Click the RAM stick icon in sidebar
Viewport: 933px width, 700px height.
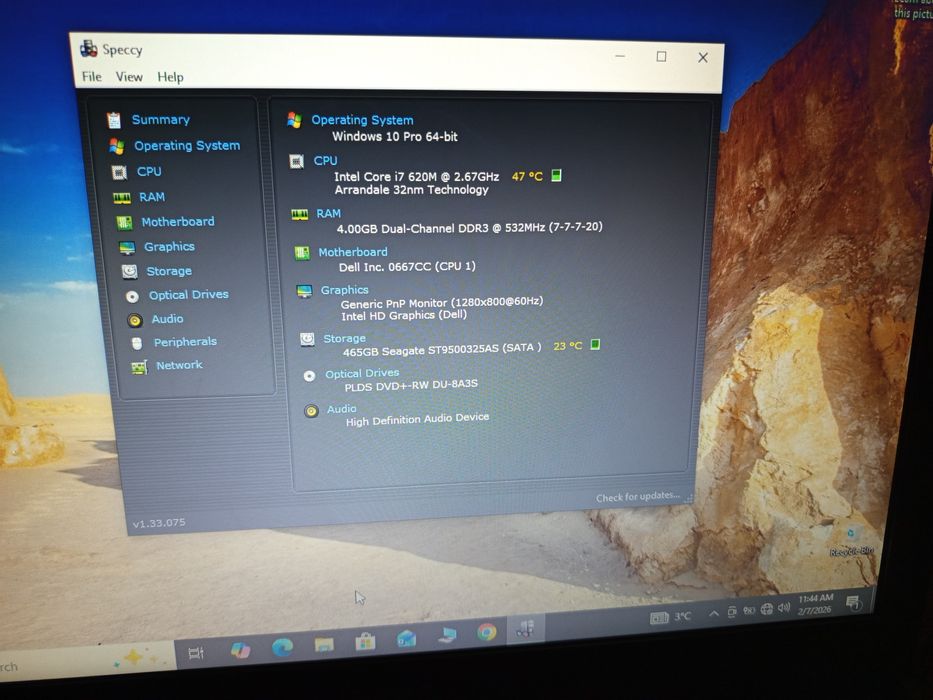coord(122,198)
